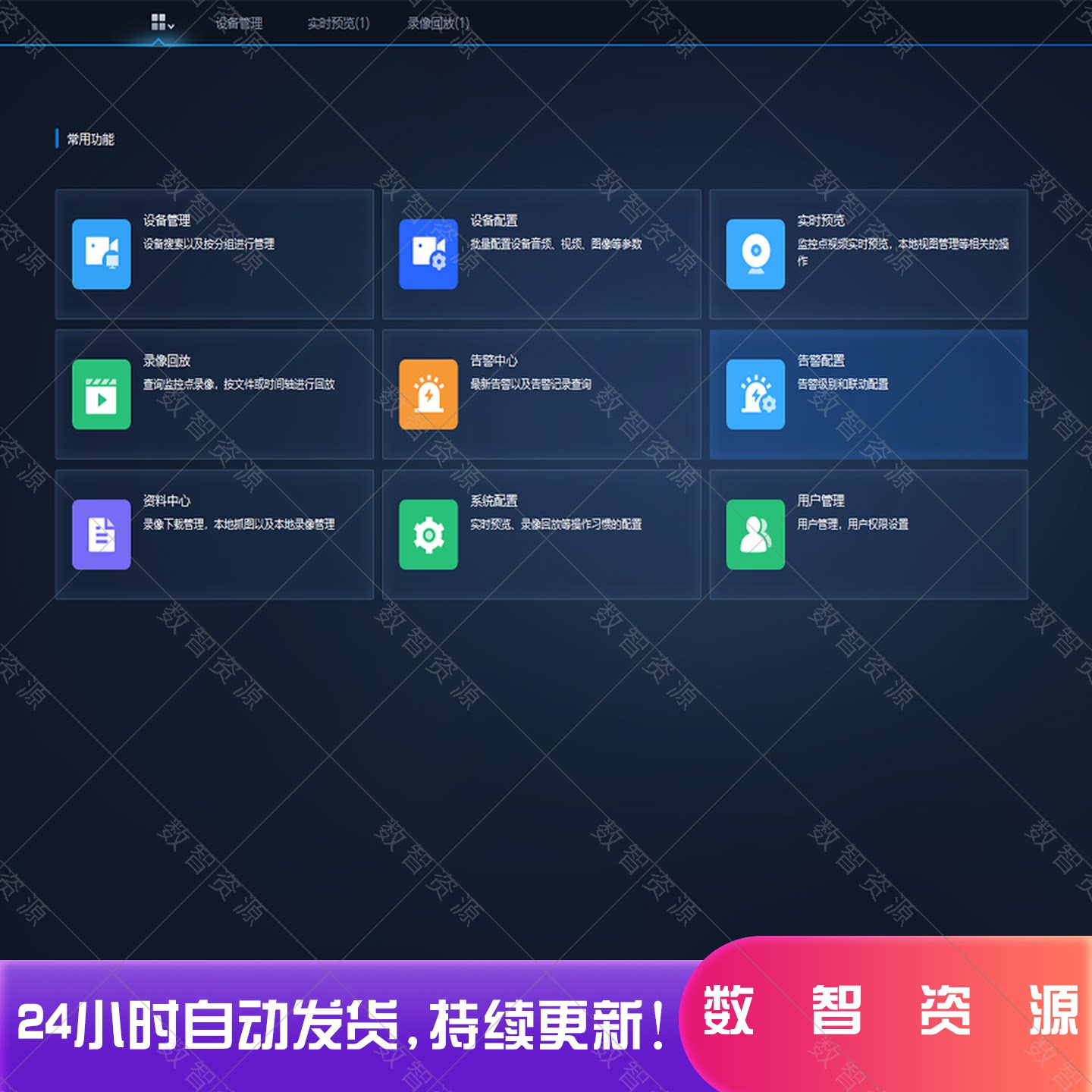This screenshot has width=1092, height=1092.
Task: Open the 资料中心 card title
Action: [x=167, y=501]
